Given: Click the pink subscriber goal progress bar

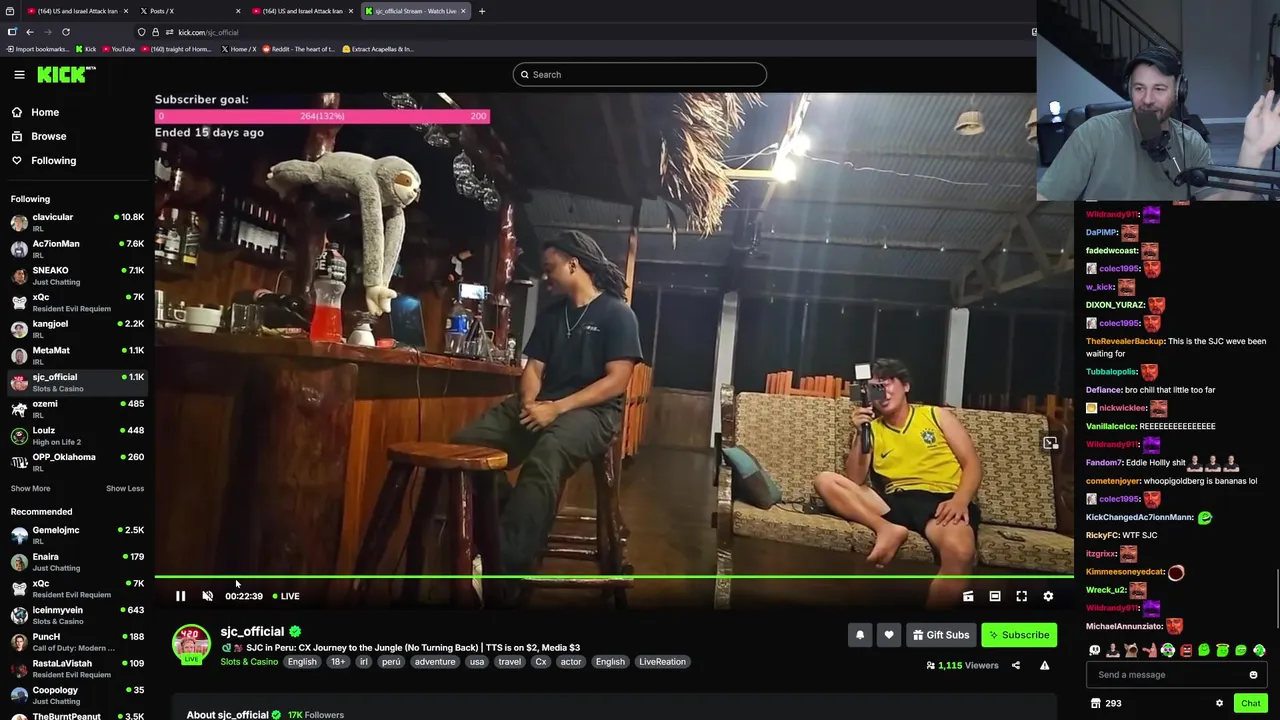Looking at the screenshot, I should (x=322, y=116).
